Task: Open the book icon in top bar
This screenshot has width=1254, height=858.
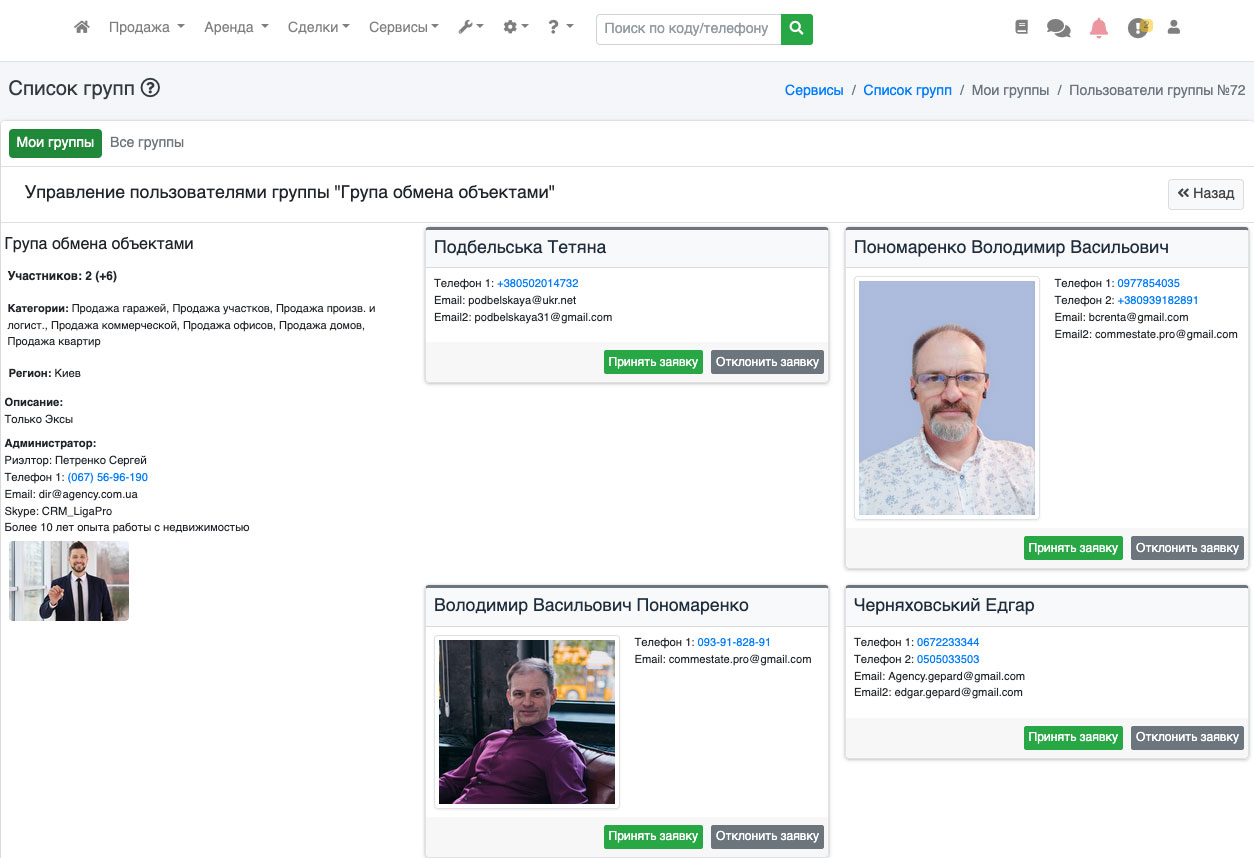Action: coord(1021,28)
